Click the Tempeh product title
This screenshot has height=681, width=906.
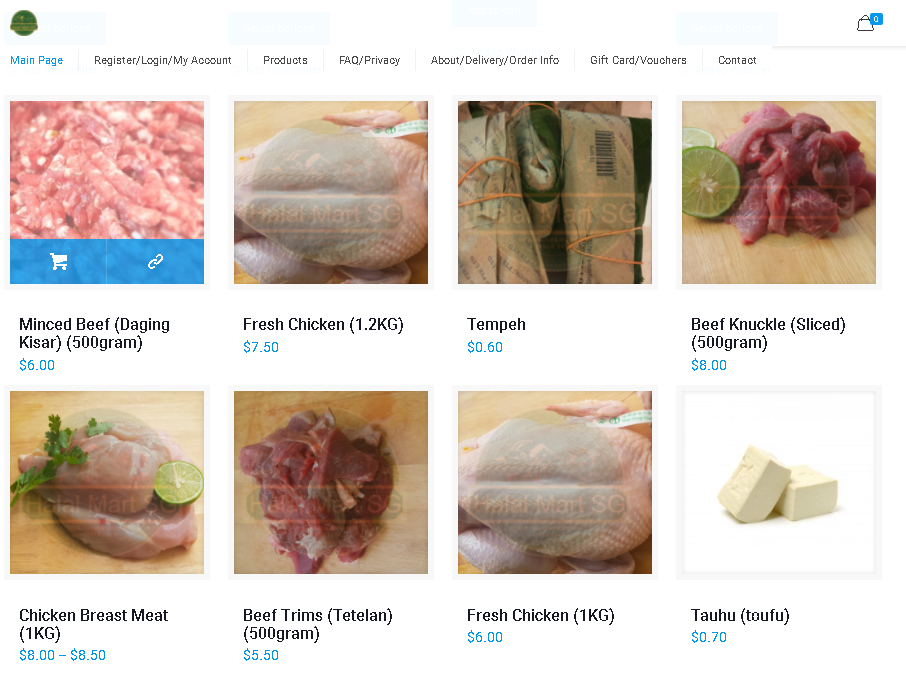[496, 325]
